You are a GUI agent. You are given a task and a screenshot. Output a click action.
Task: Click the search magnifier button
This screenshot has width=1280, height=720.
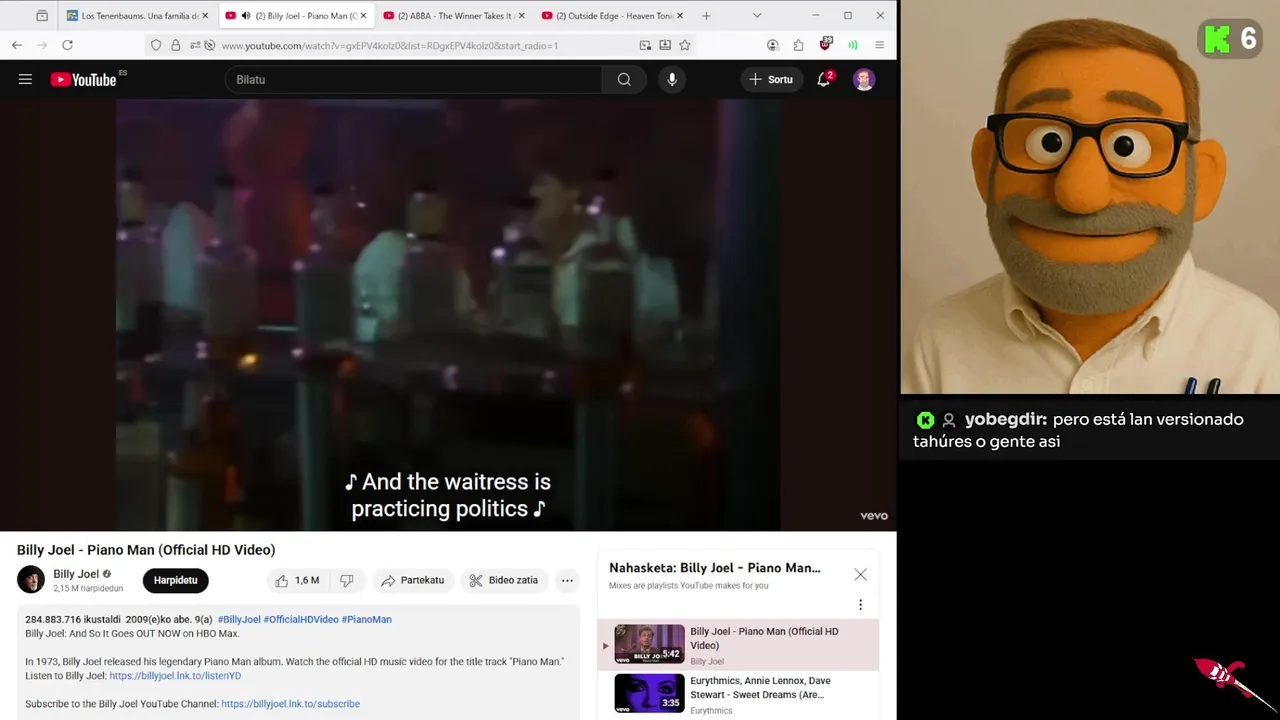pos(624,80)
